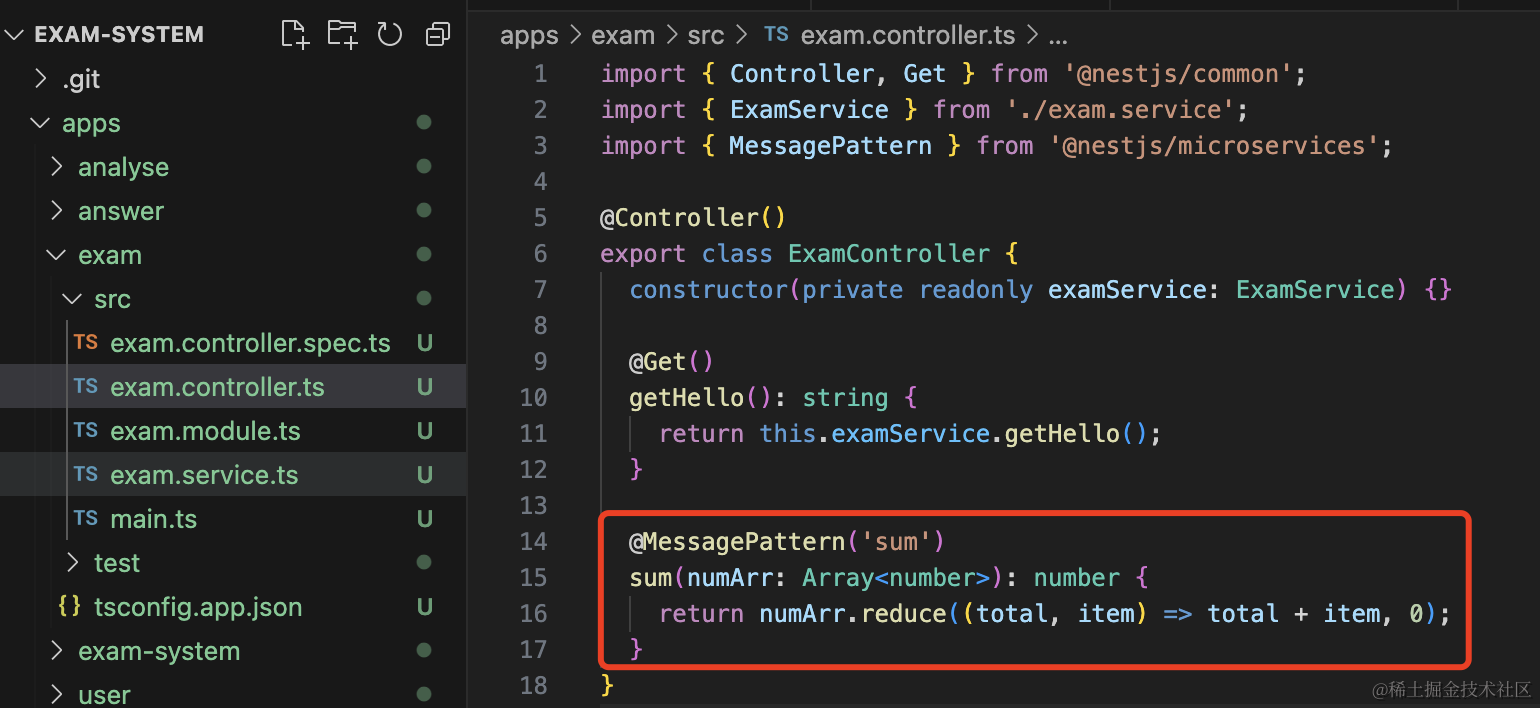The image size is (1540, 708).
Task: Collapse all folders in explorer
Action: pos(437,35)
